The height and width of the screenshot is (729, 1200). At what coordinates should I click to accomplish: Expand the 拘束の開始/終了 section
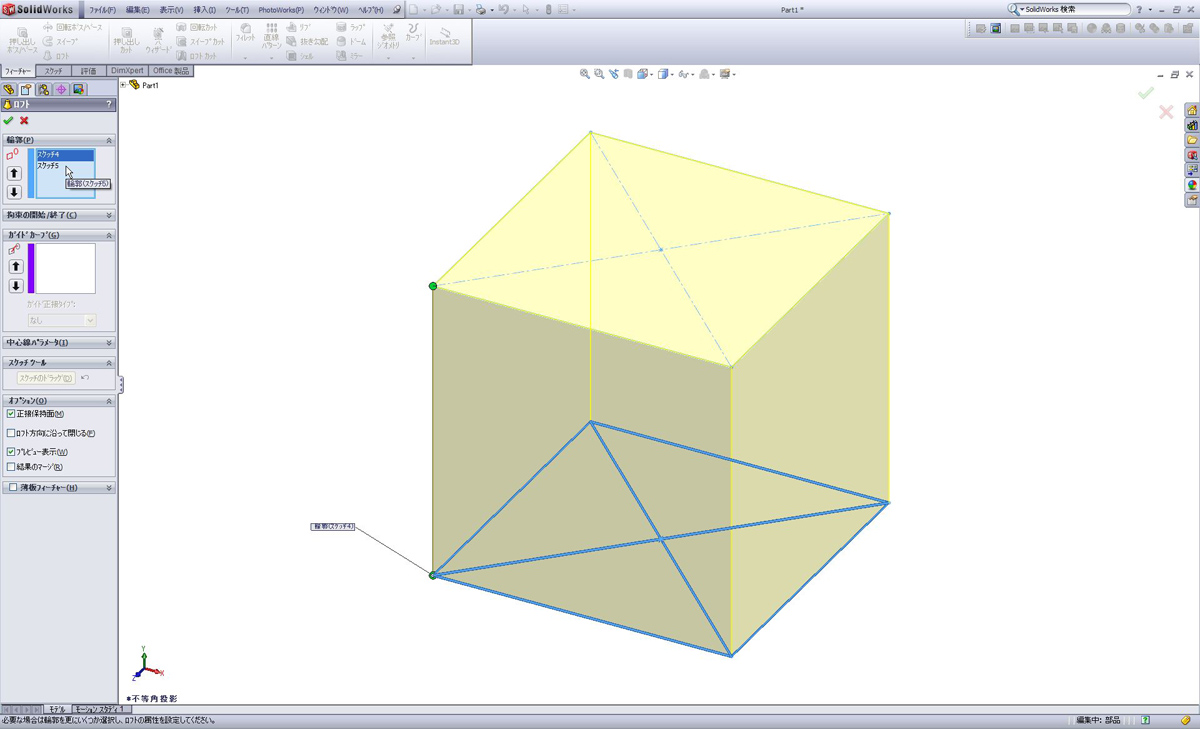point(109,215)
